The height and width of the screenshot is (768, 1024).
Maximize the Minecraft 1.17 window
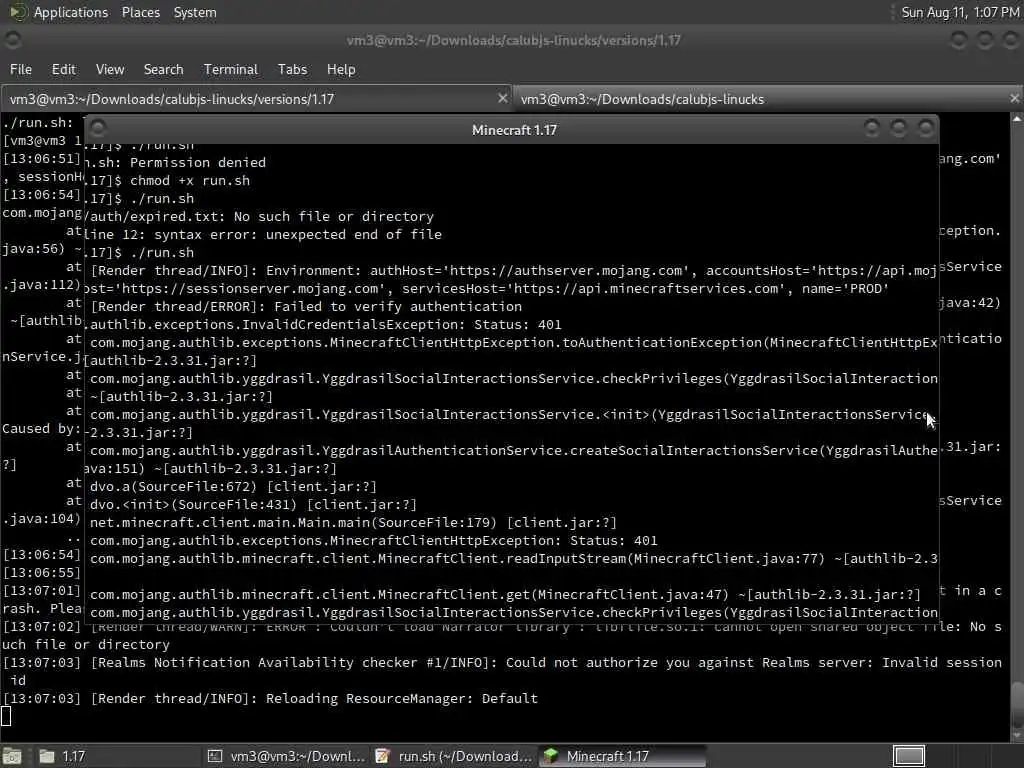click(x=899, y=128)
